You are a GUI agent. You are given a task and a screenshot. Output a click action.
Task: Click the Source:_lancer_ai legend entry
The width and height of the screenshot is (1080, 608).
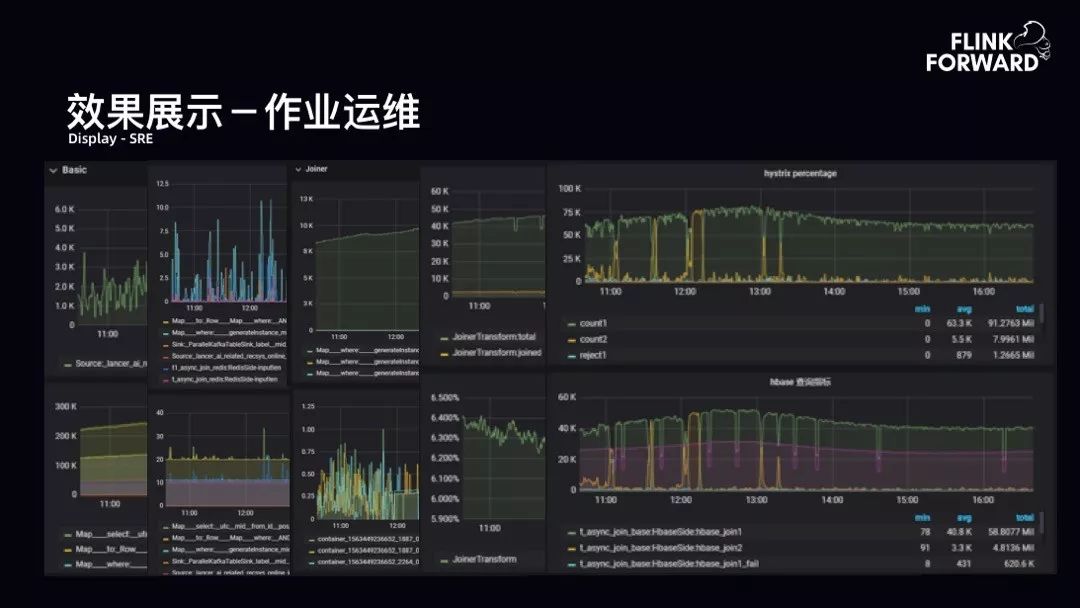tap(108, 363)
